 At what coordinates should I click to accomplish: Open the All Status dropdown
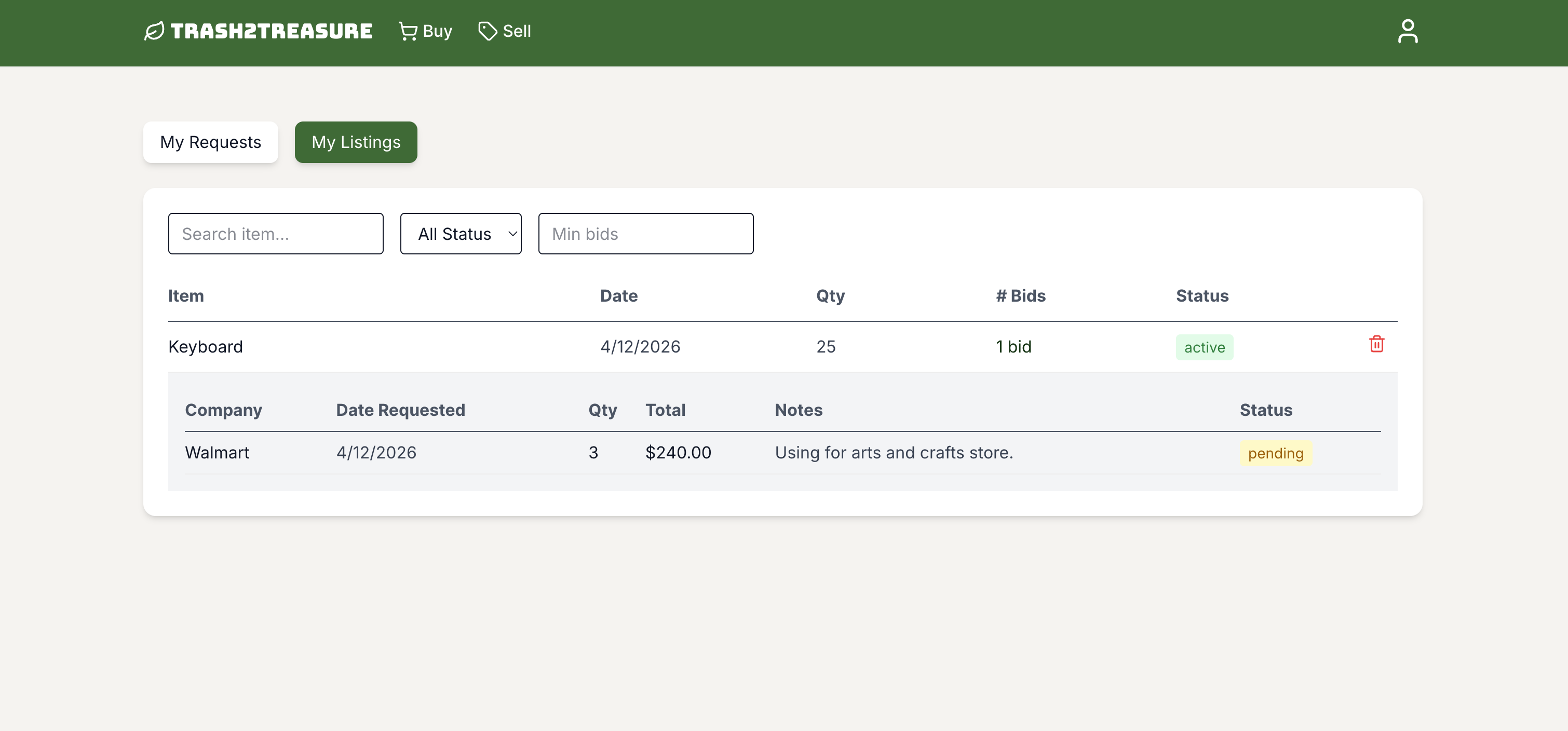tap(455, 234)
